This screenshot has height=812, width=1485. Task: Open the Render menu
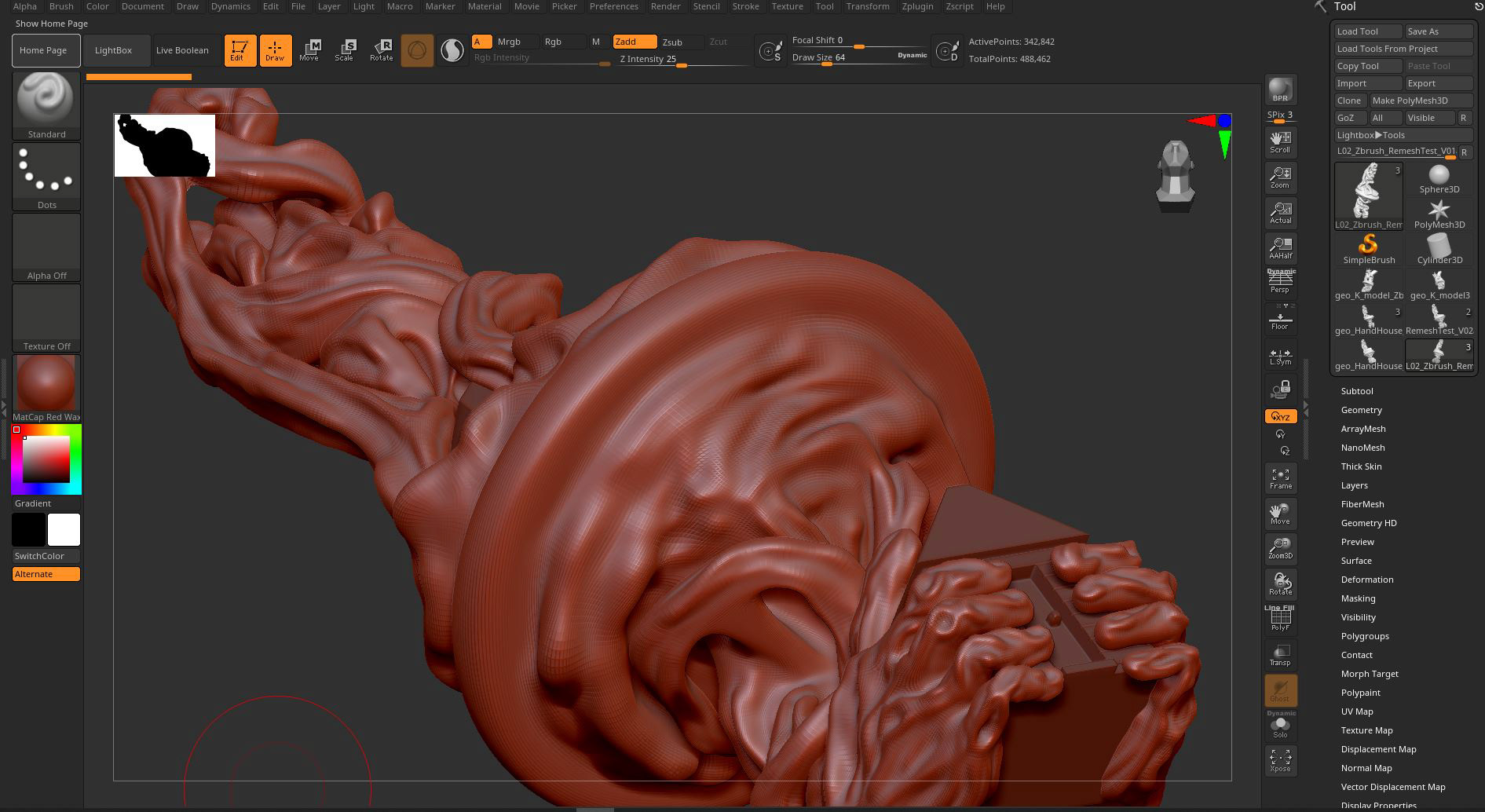(665, 6)
